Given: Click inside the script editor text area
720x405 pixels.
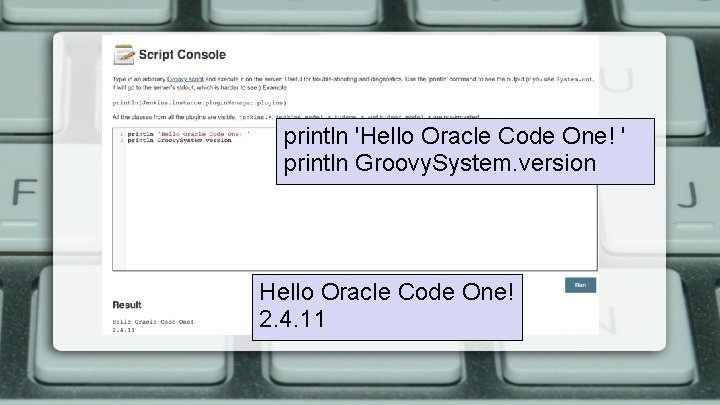Looking at the screenshot, I should [355, 199].
